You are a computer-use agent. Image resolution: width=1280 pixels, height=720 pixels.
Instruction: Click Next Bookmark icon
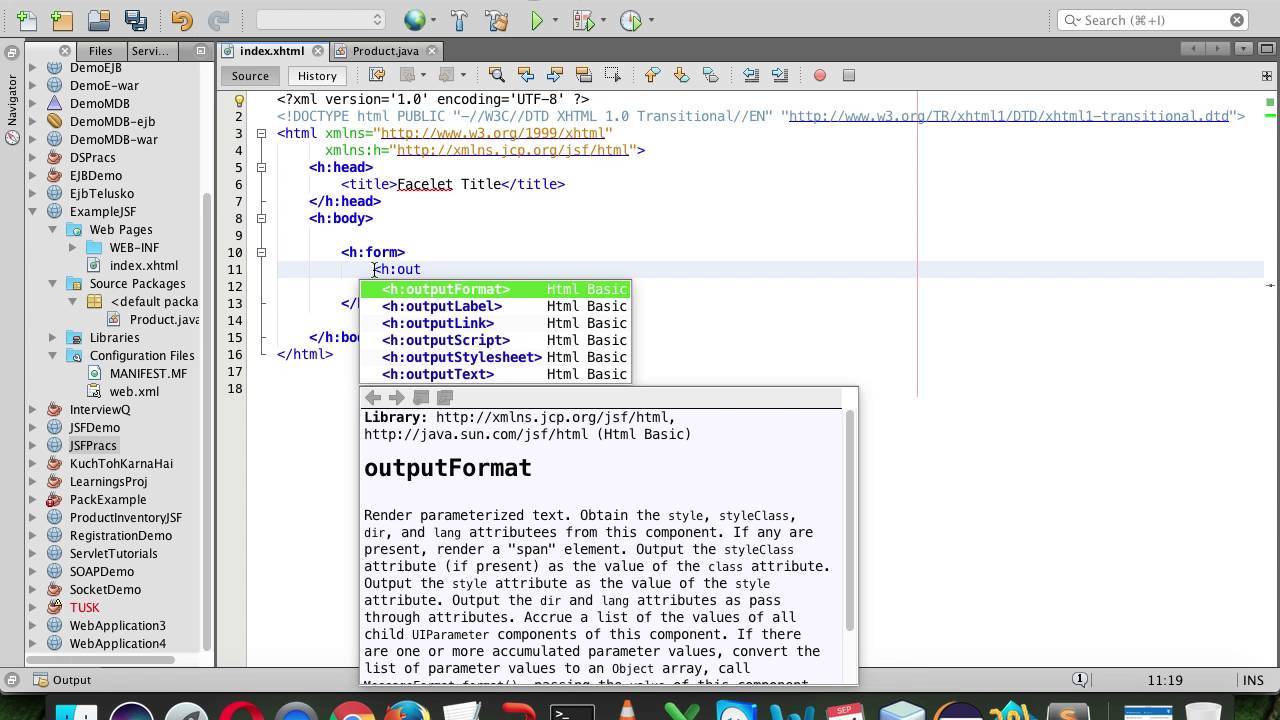[681, 75]
